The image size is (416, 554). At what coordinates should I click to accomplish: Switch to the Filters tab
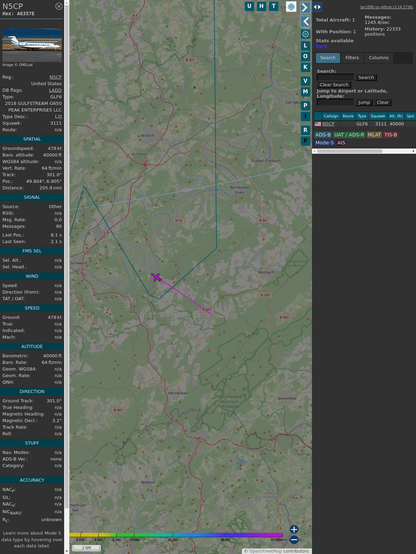352,58
